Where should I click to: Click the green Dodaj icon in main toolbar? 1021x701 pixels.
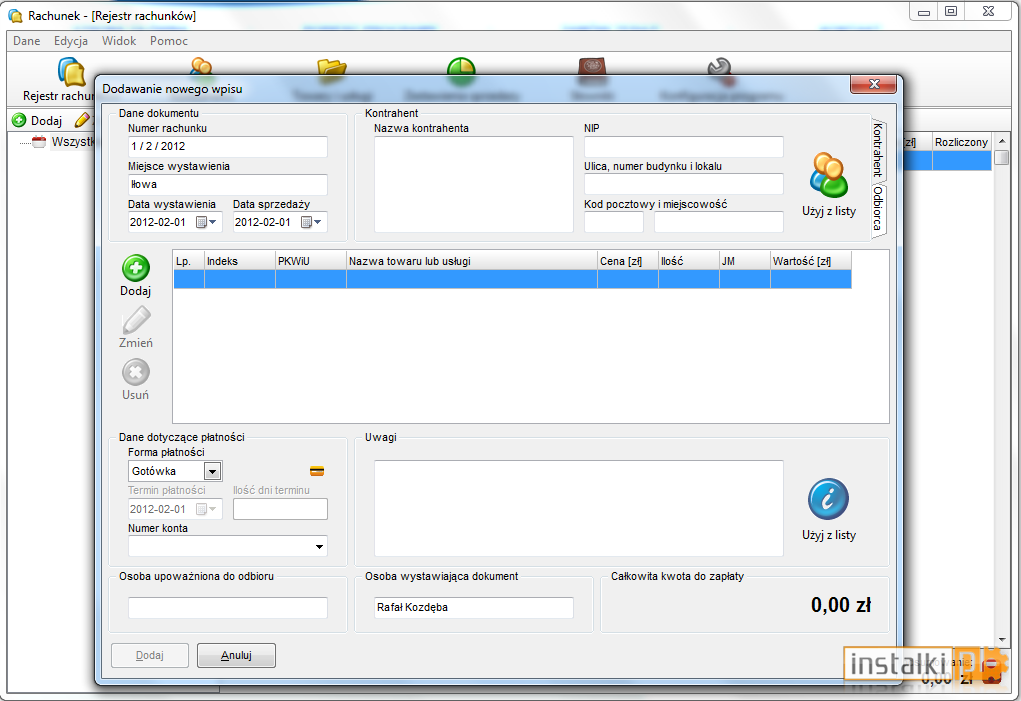pyautogui.click(x=20, y=120)
